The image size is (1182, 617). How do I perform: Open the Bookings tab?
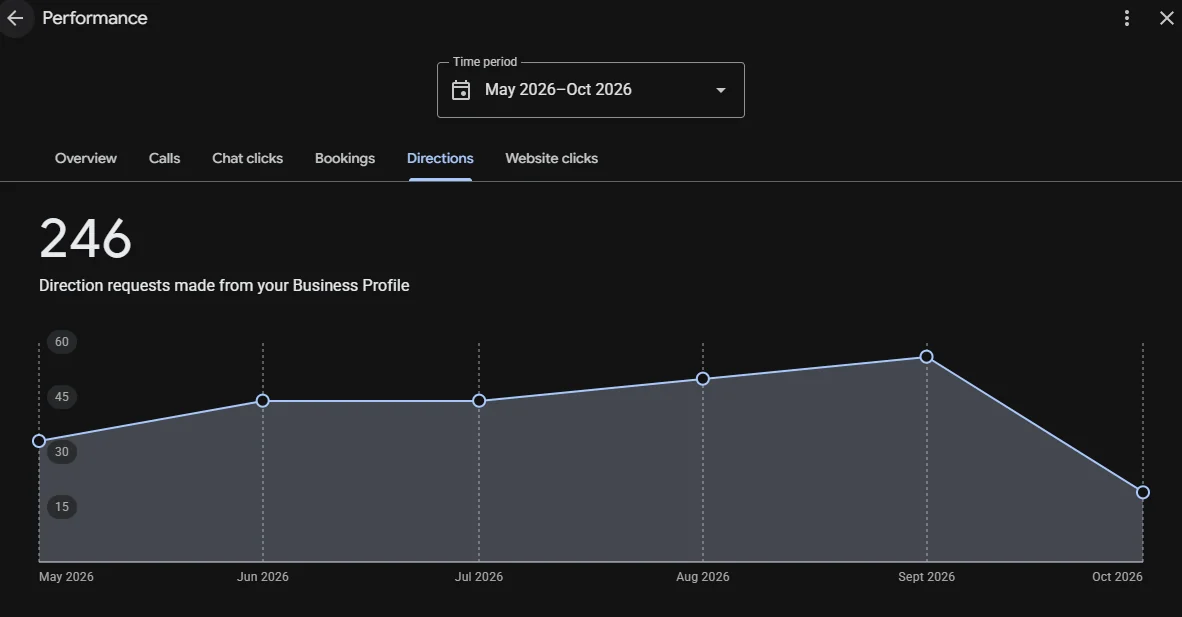click(x=344, y=158)
